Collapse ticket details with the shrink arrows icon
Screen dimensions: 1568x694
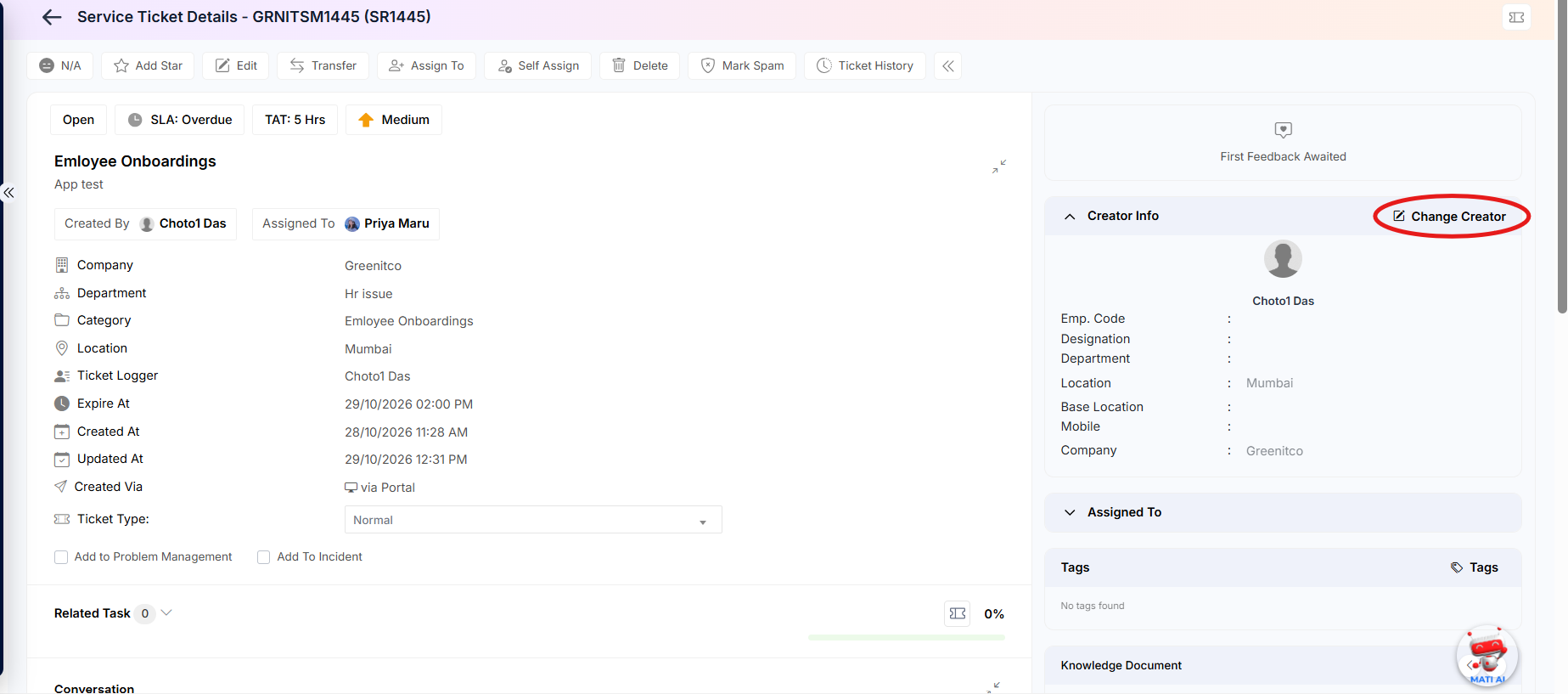pyautogui.click(x=999, y=166)
